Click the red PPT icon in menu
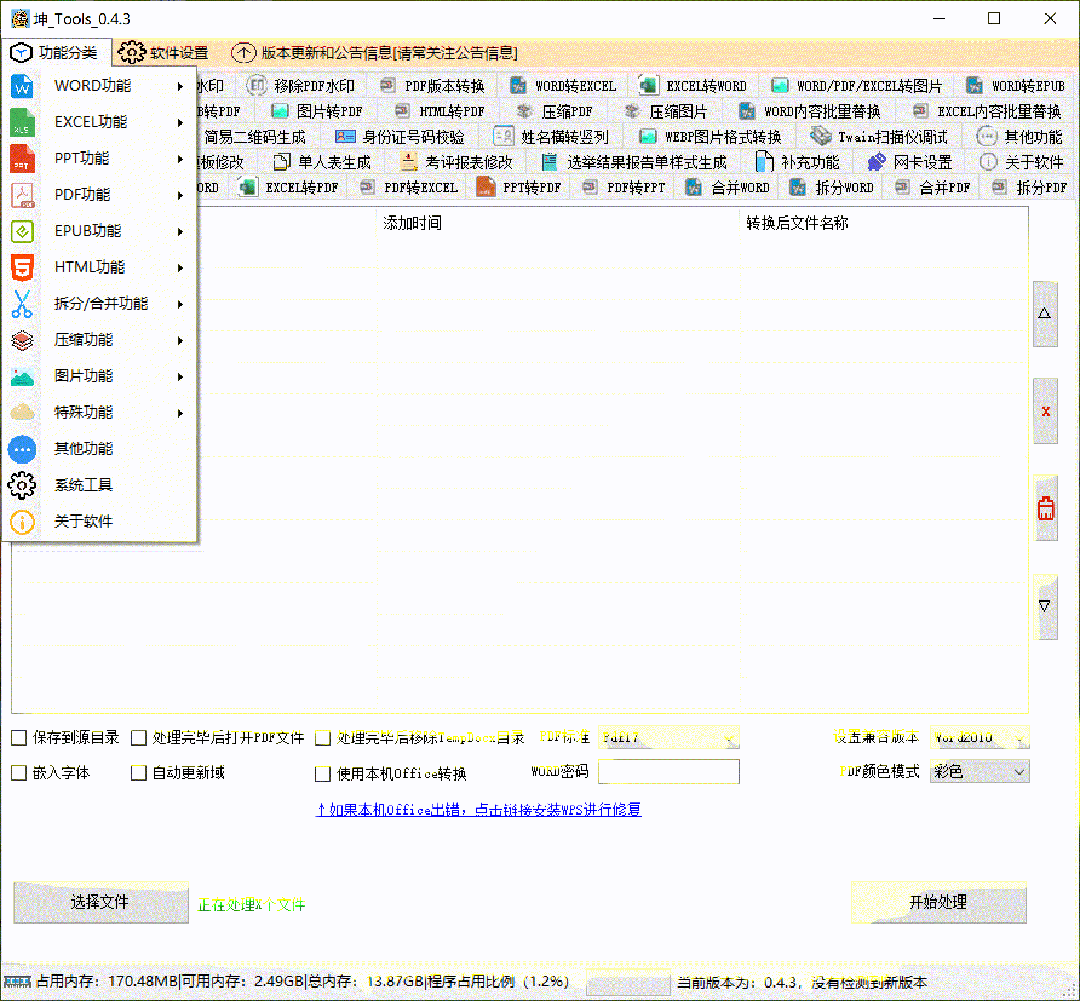The height and width of the screenshot is (1001, 1080). (x=22, y=158)
